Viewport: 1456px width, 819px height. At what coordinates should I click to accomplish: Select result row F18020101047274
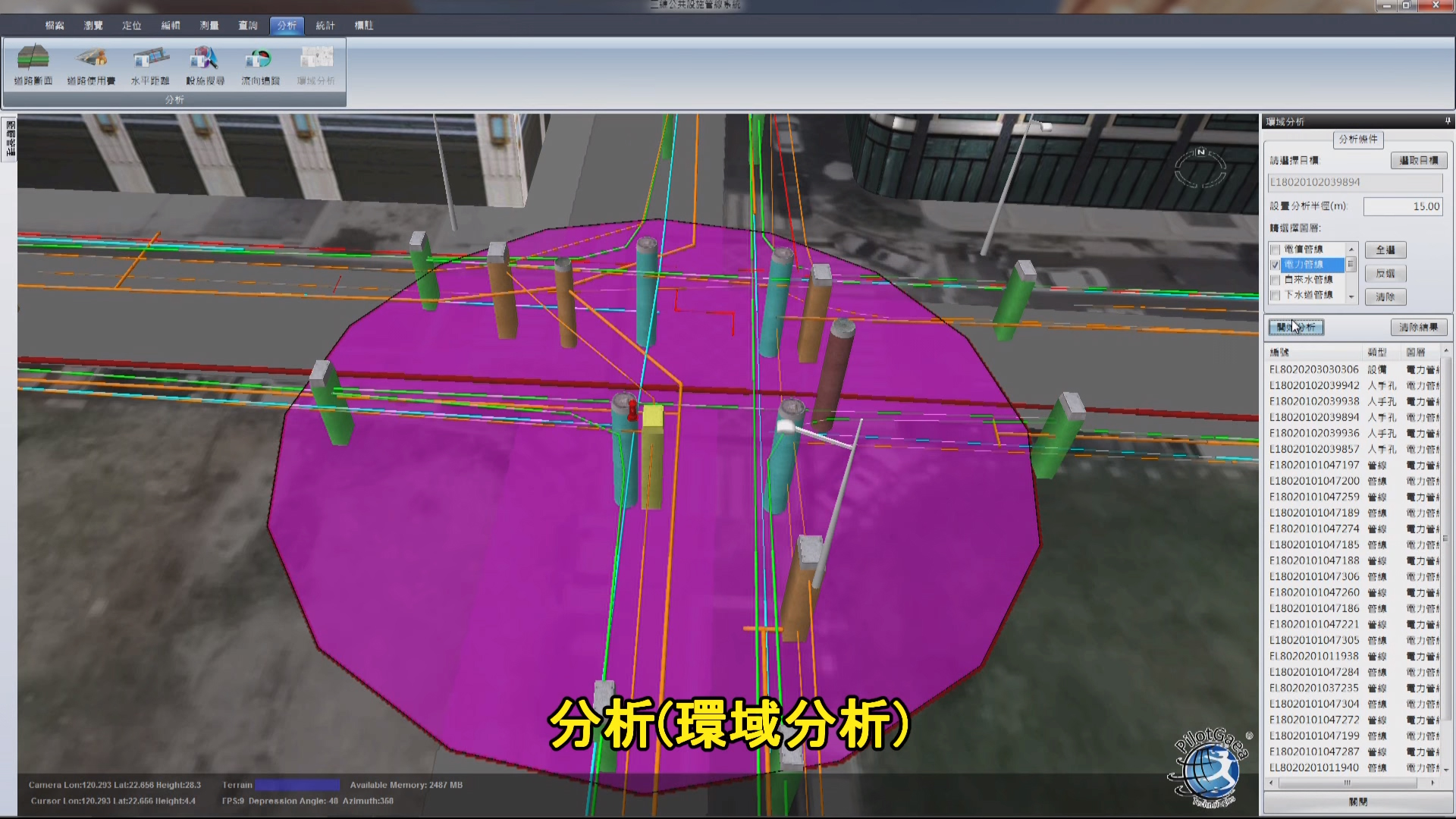click(1354, 529)
